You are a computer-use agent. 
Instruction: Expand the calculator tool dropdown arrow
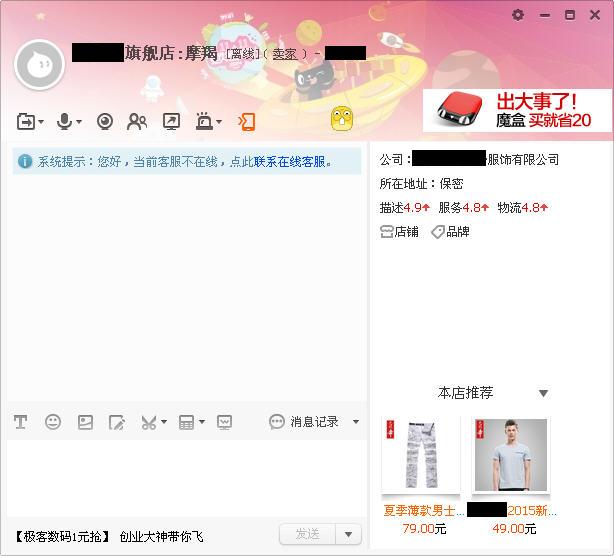click(202, 422)
